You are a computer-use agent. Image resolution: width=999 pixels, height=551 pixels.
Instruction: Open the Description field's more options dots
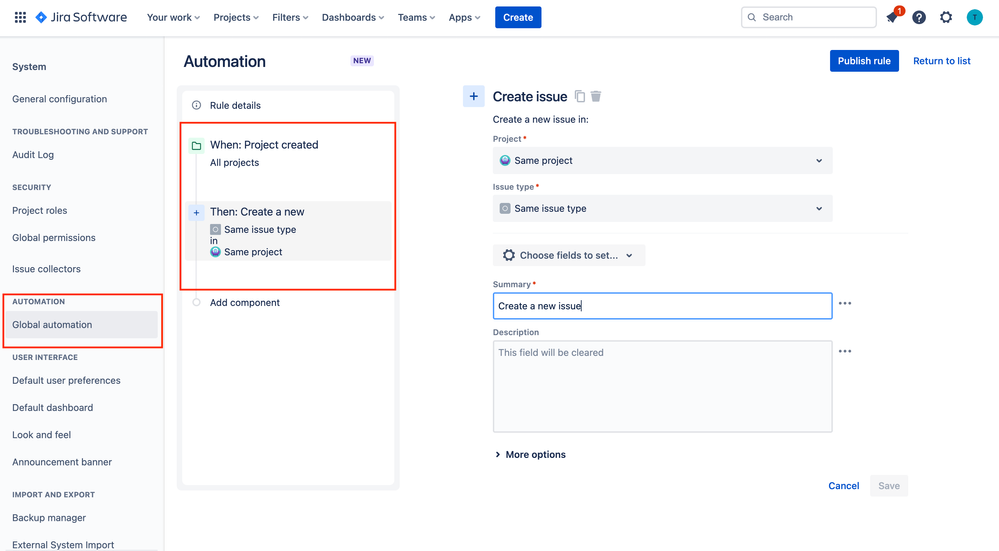coord(845,351)
